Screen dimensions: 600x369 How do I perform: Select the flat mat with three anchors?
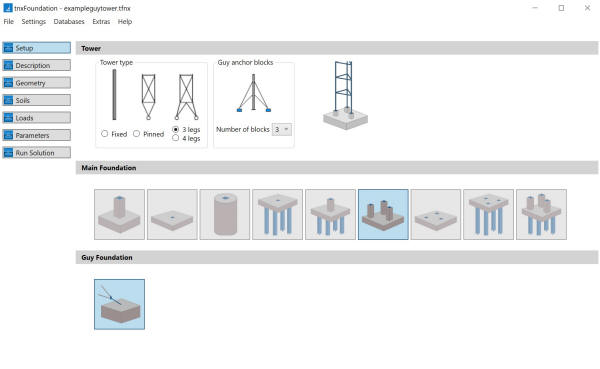coord(436,214)
